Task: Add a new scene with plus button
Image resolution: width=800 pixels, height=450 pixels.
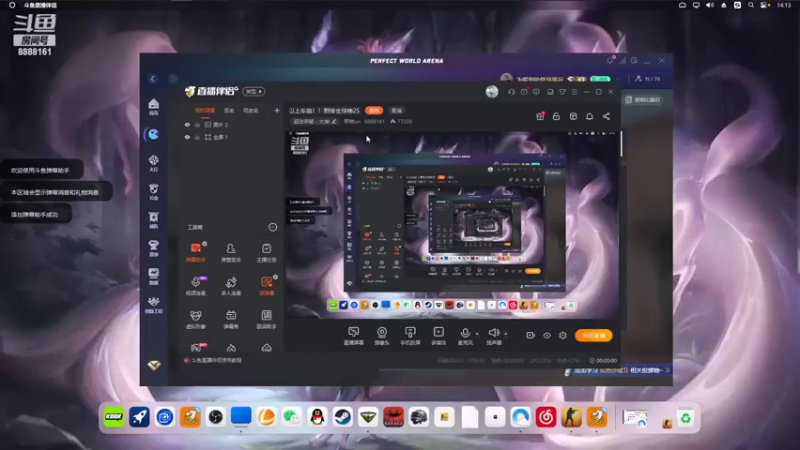Action: coord(277,110)
